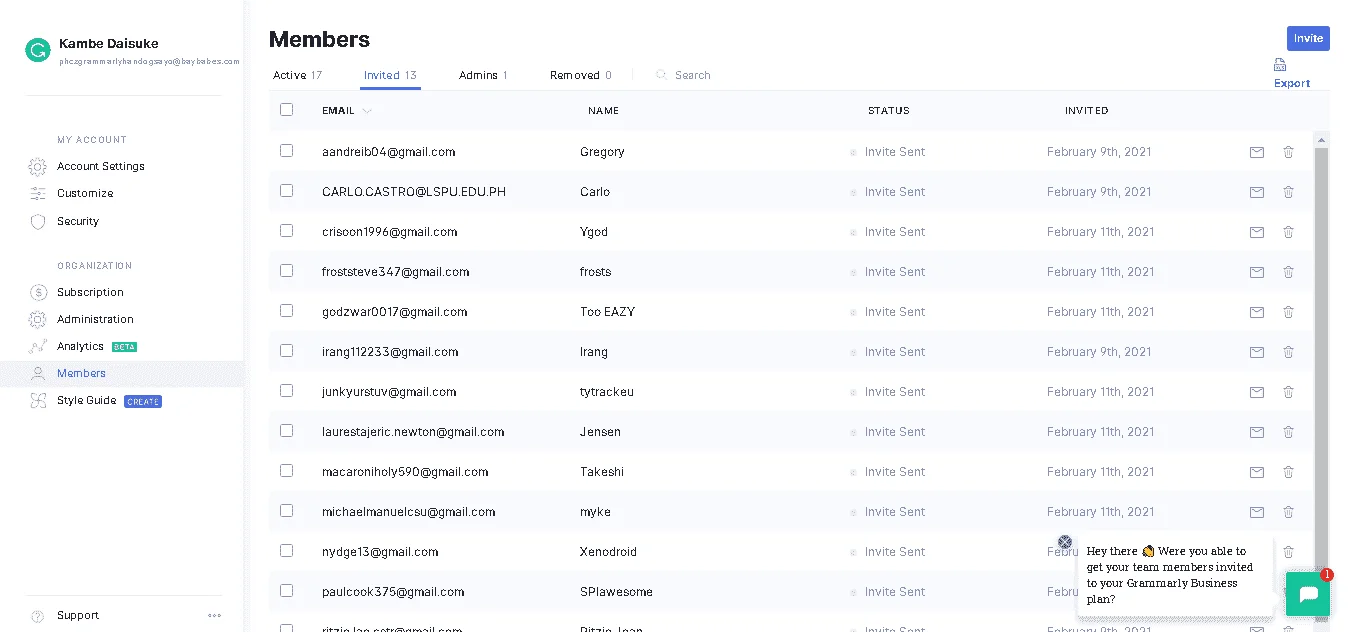The image size is (1354, 632).
Task: Click the Grammarly logo icon
Action: click(x=38, y=50)
